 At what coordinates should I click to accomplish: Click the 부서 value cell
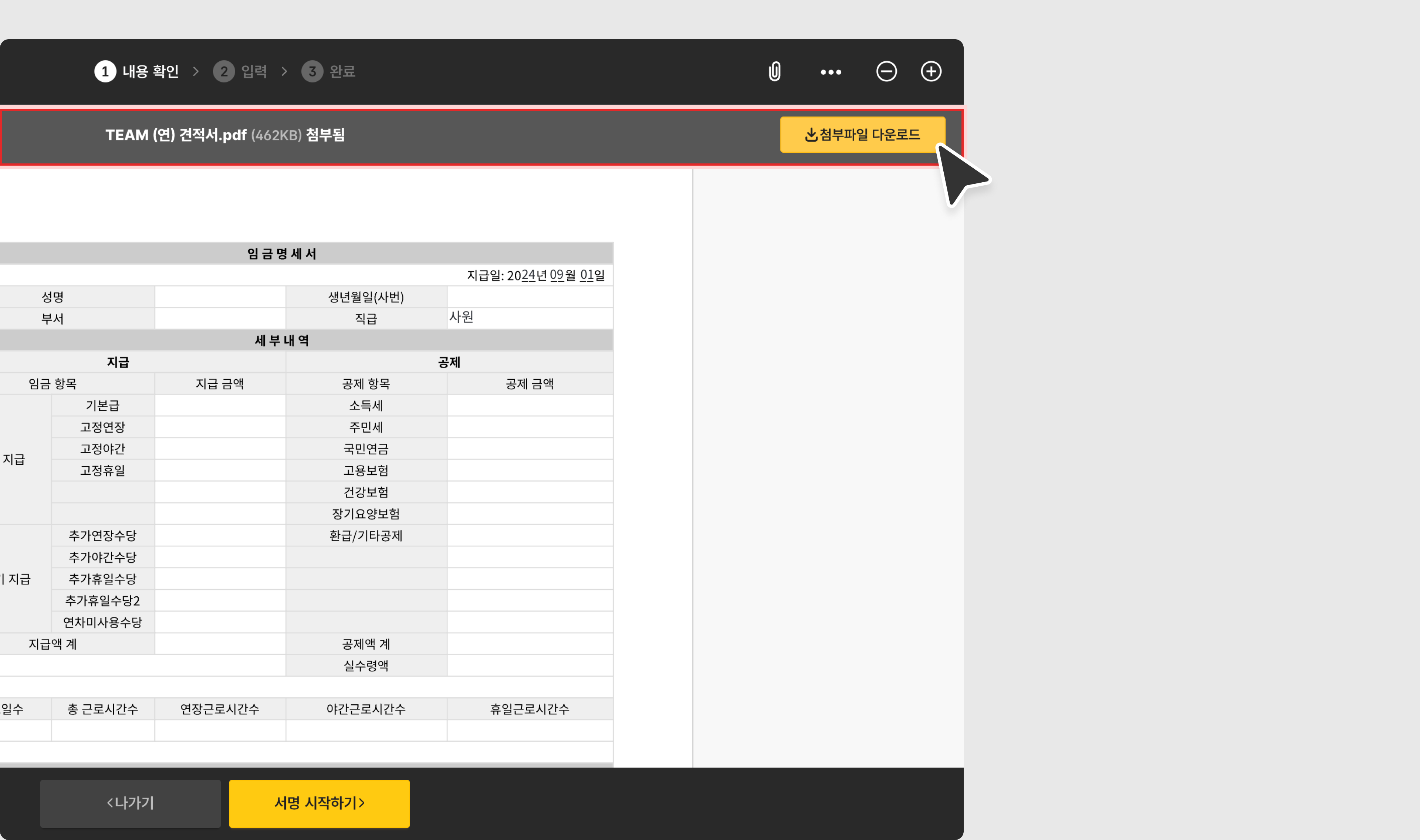[x=220, y=318]
